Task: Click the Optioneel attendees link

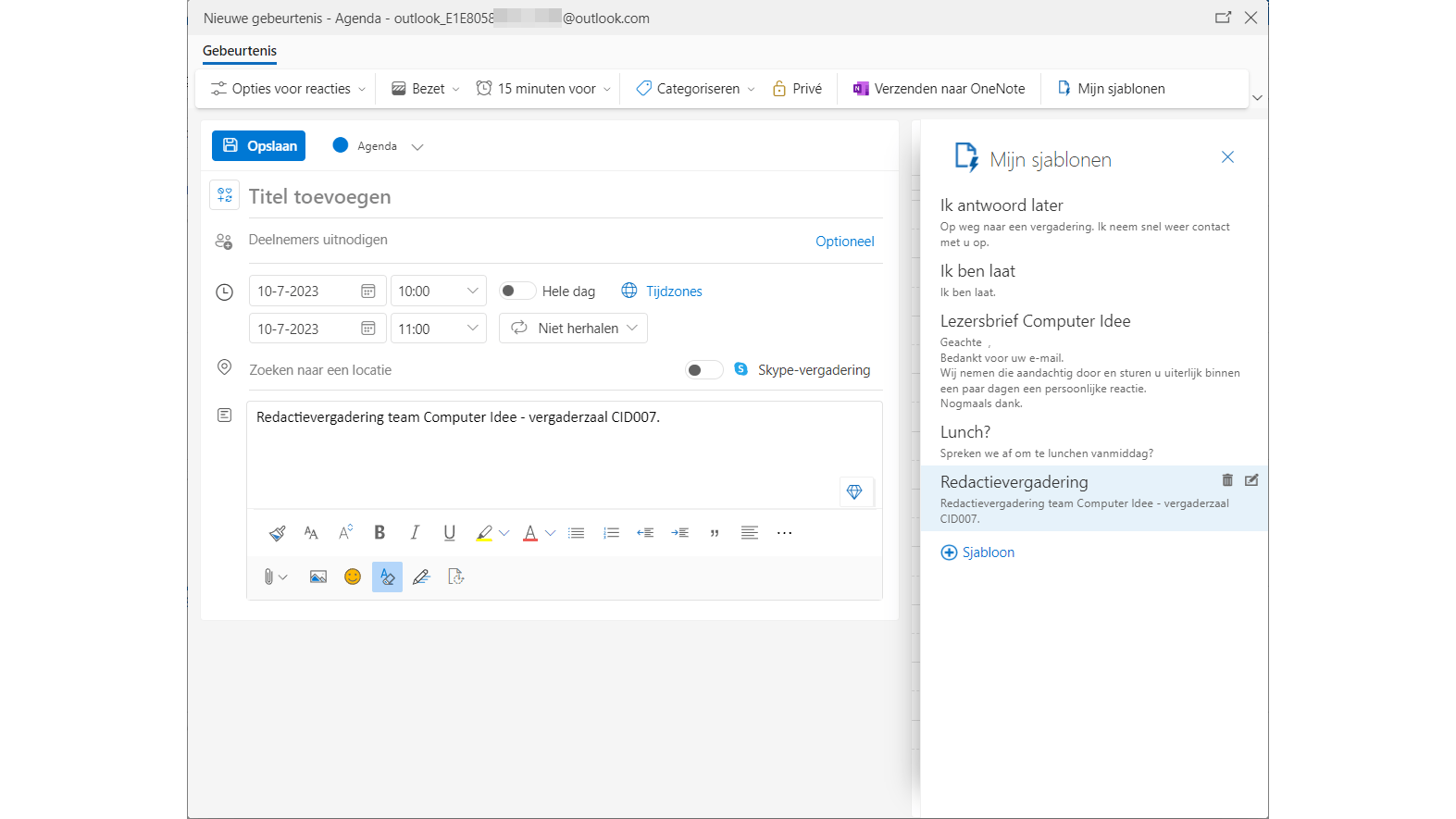Action: [x=845, y=242]
